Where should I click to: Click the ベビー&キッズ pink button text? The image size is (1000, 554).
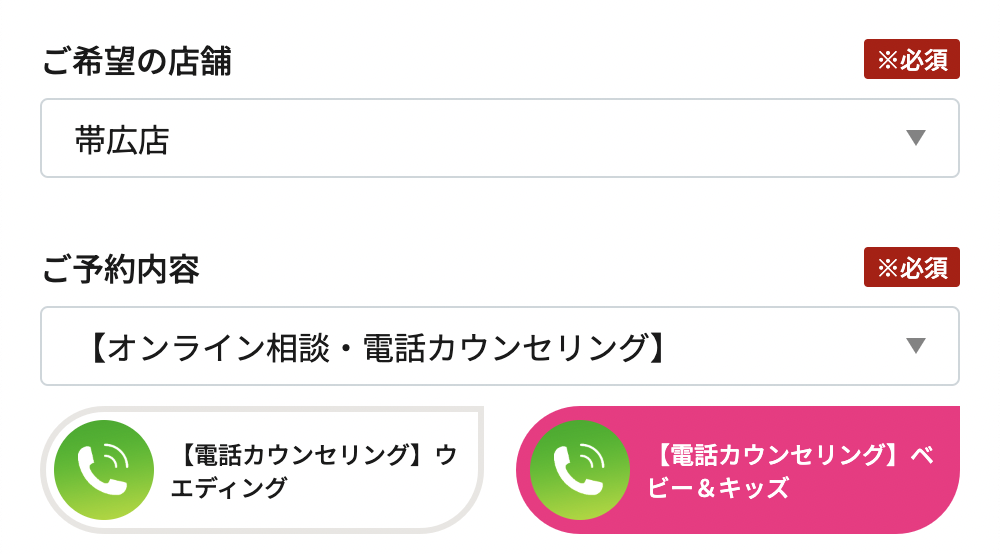click(x=791, y=471)
